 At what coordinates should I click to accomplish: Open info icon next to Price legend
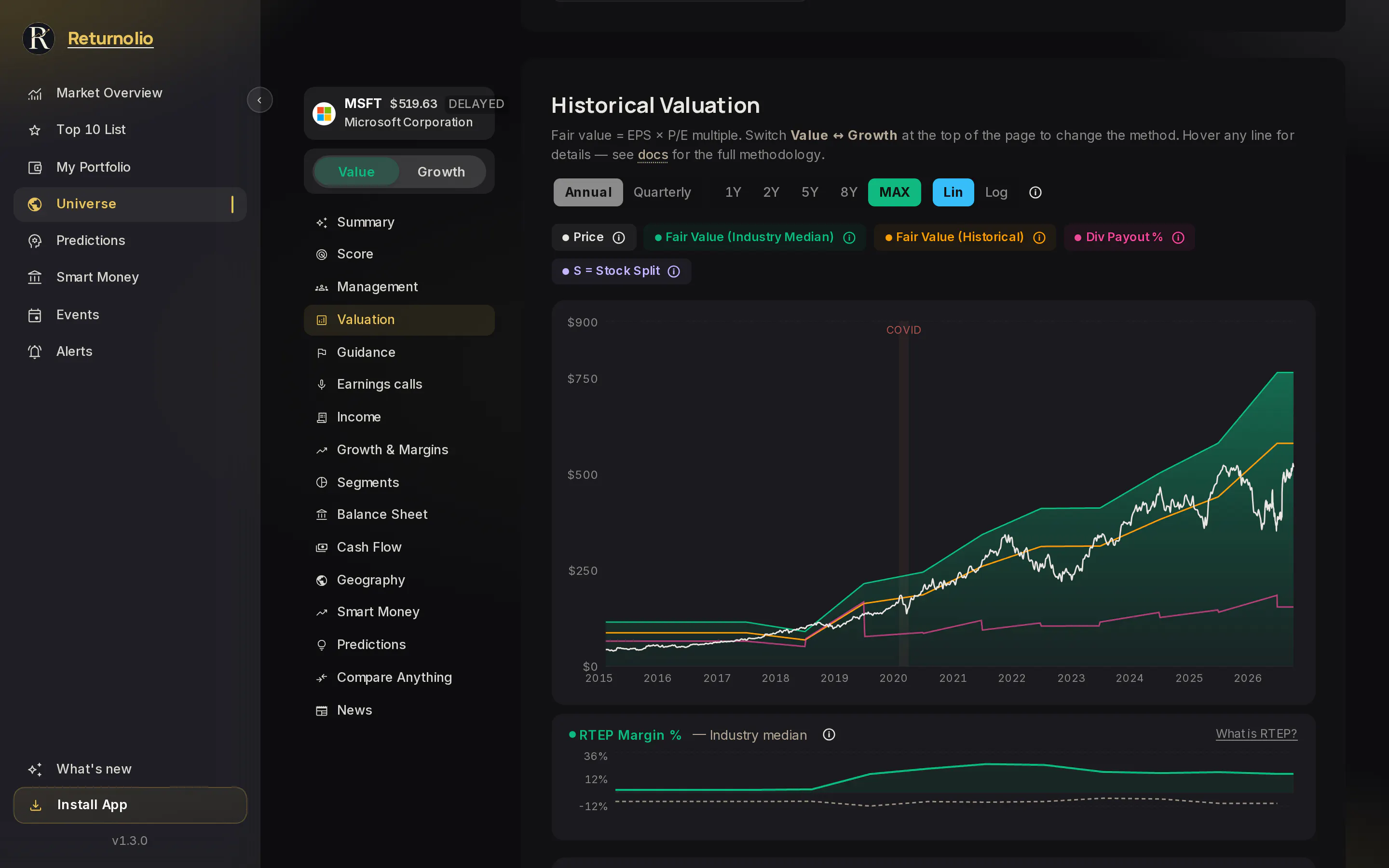(618, 237)
